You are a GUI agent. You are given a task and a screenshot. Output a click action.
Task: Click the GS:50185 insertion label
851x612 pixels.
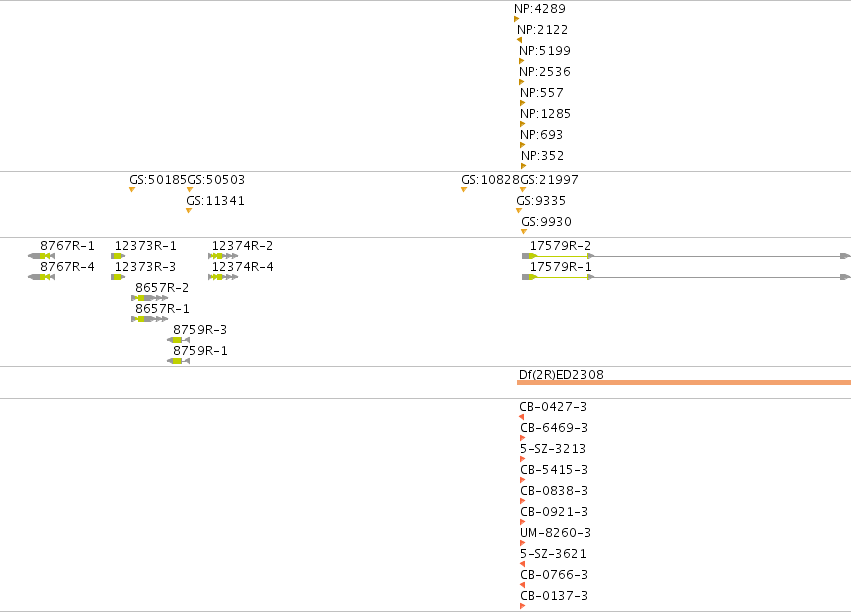(x=158, y=180)
